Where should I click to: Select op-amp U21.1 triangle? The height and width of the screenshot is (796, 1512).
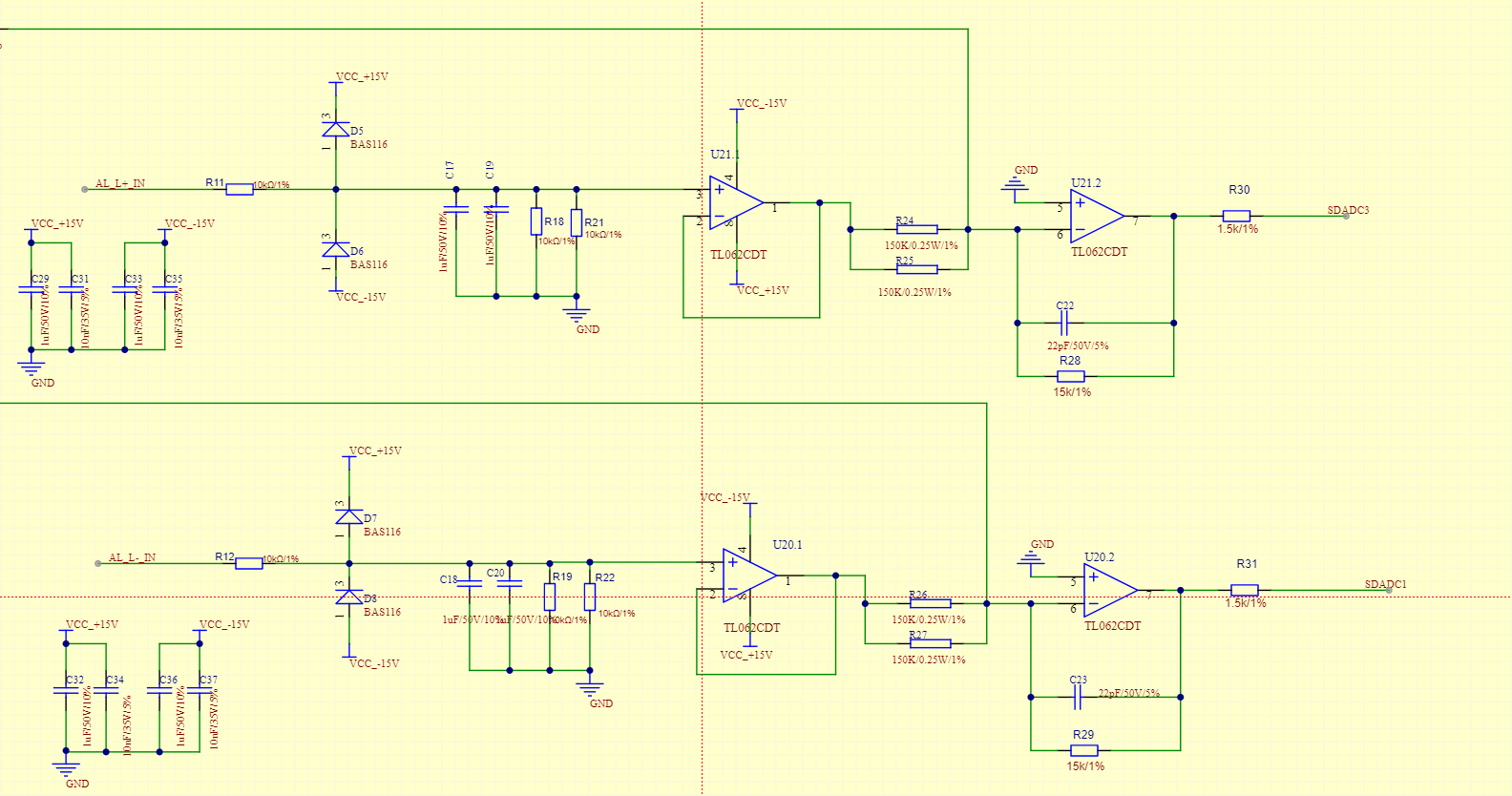coord(736,202)
